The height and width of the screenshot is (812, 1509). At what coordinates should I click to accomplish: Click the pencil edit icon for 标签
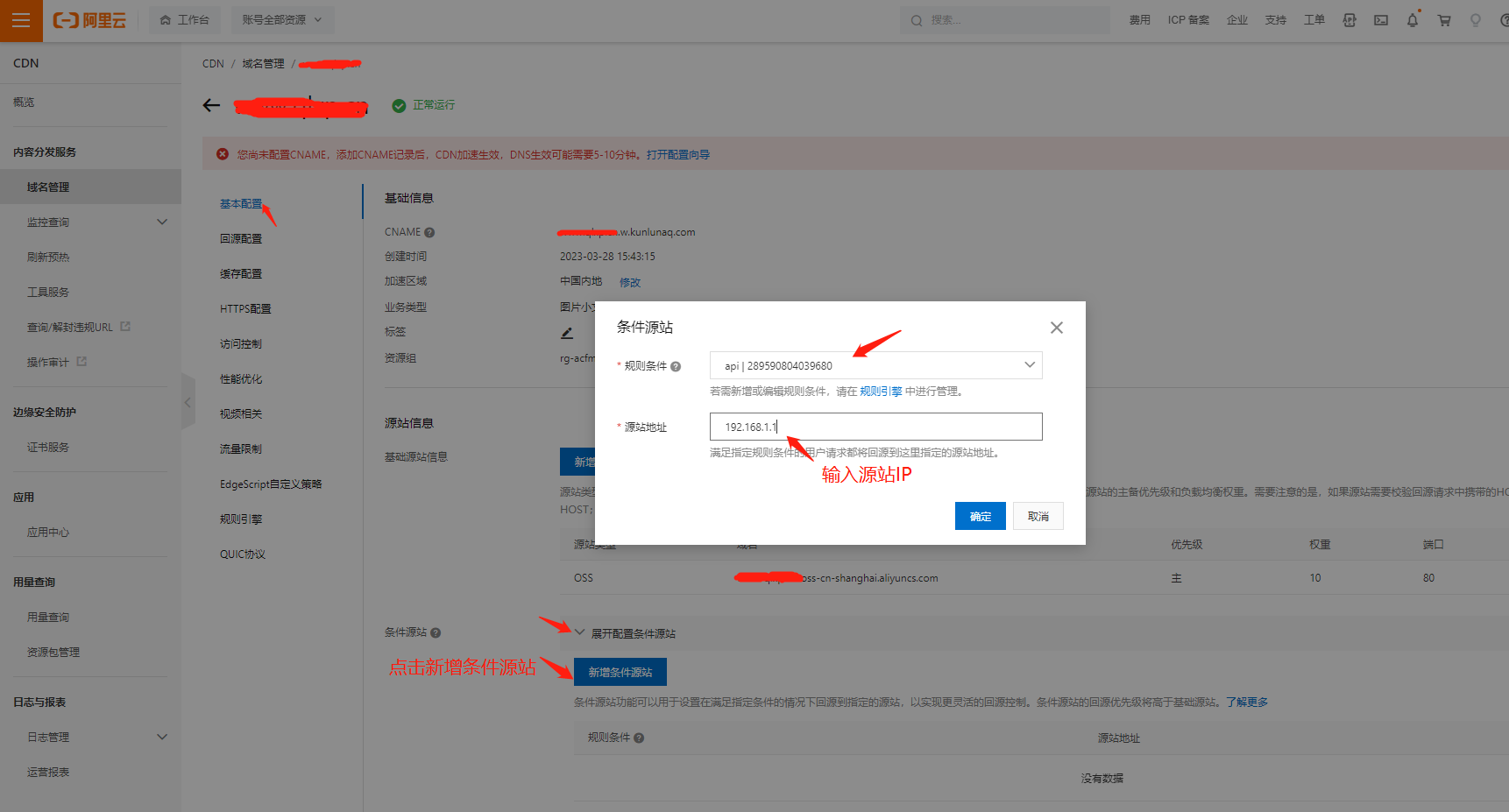point(567,333)
